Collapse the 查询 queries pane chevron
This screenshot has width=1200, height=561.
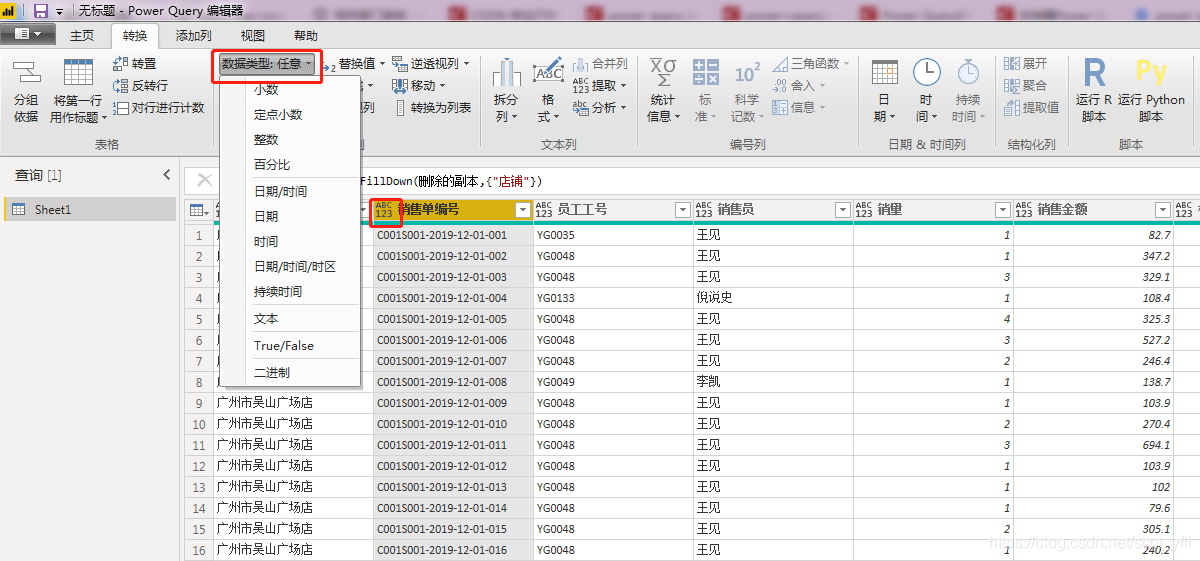pyautogui.click(x=167, y=175)
